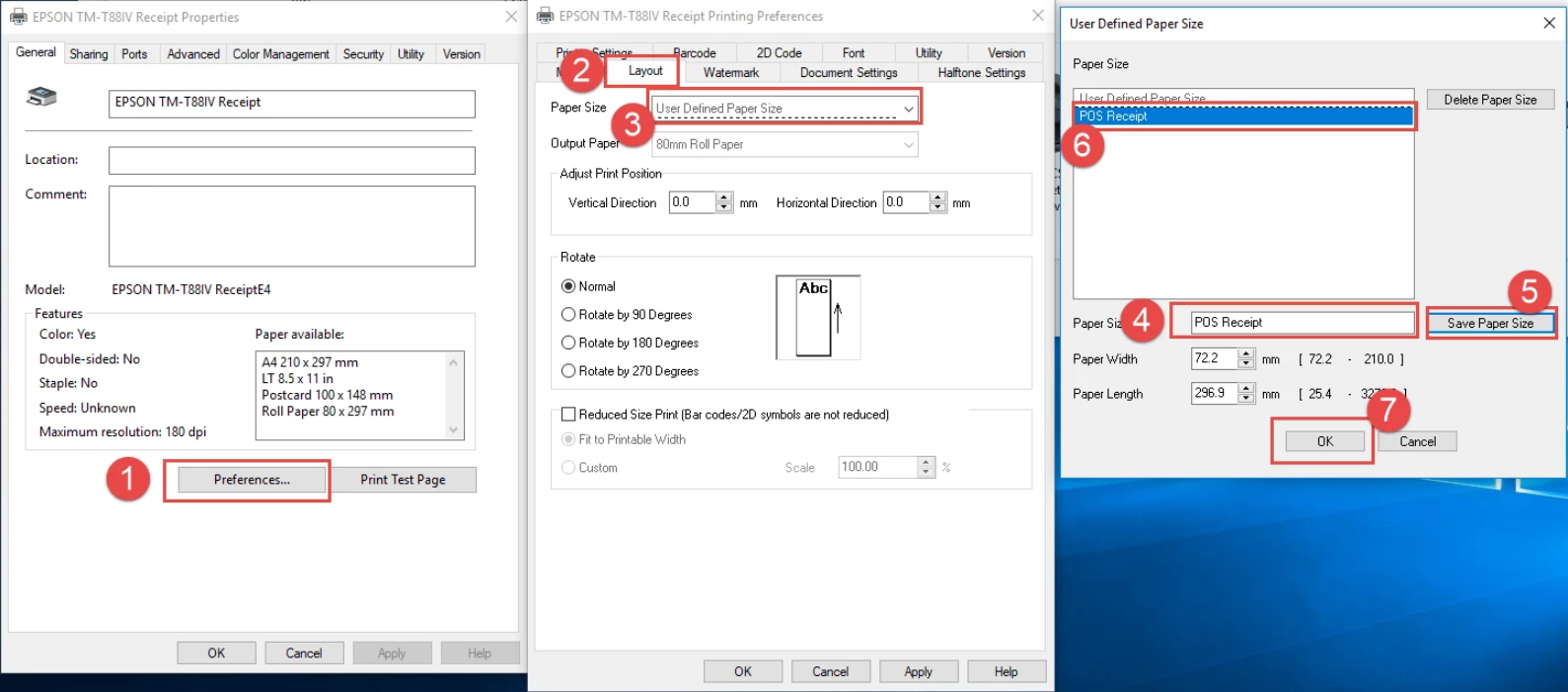Open the Utility tab in Receipt Properties

(x=411, y=54)
